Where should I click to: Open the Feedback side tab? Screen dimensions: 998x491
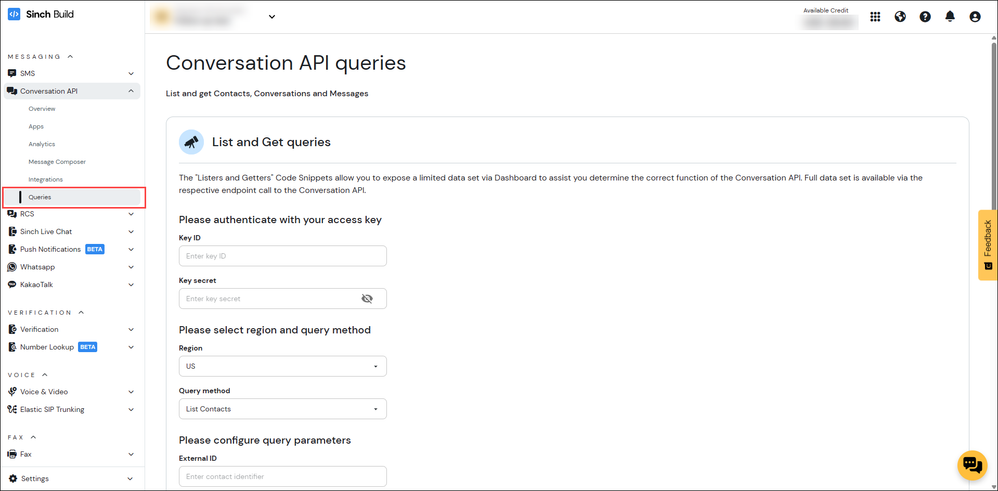(x=987, y=244)
